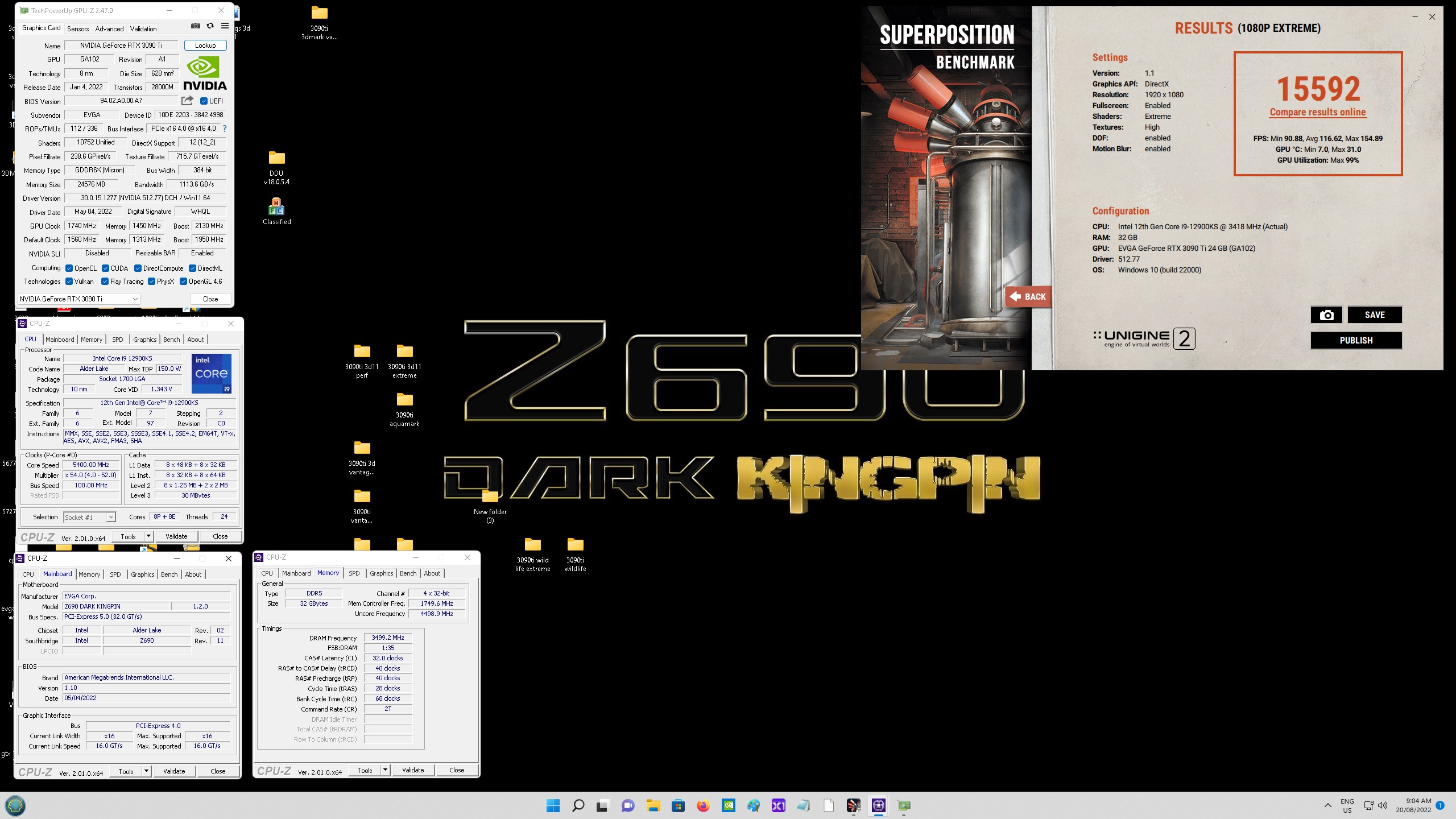
Task: Click the GPU-Z taskbar icon
Action: [904, 805]
